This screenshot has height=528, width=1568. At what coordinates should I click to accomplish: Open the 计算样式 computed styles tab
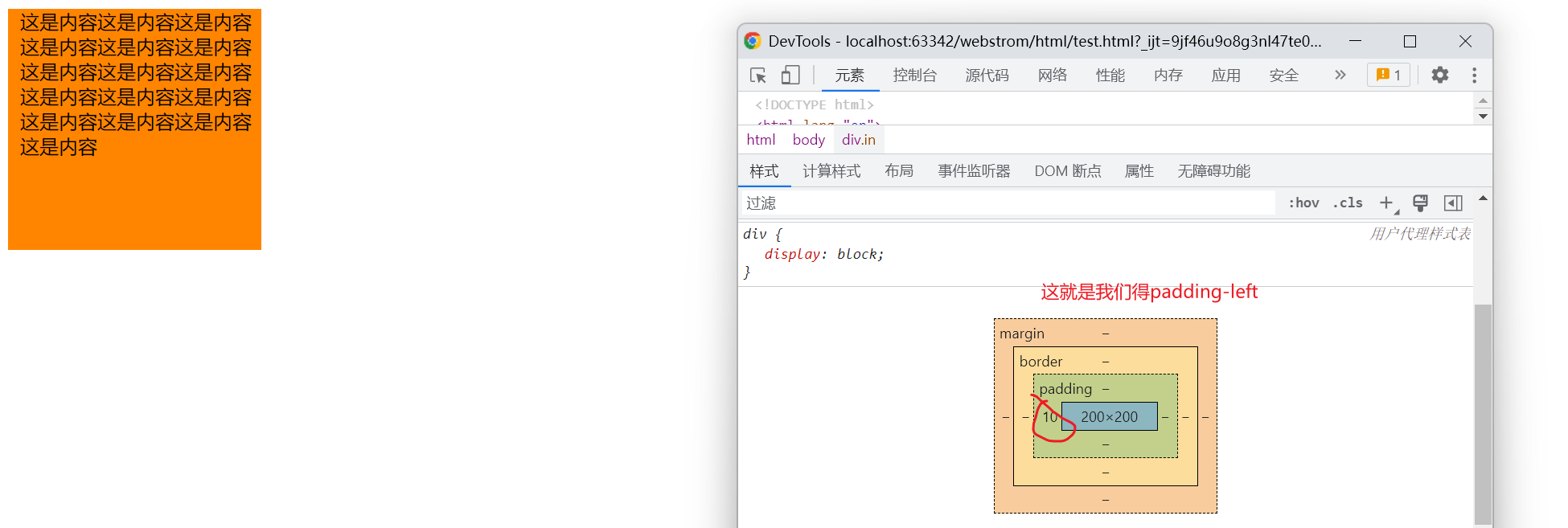[x=831, y=171]
